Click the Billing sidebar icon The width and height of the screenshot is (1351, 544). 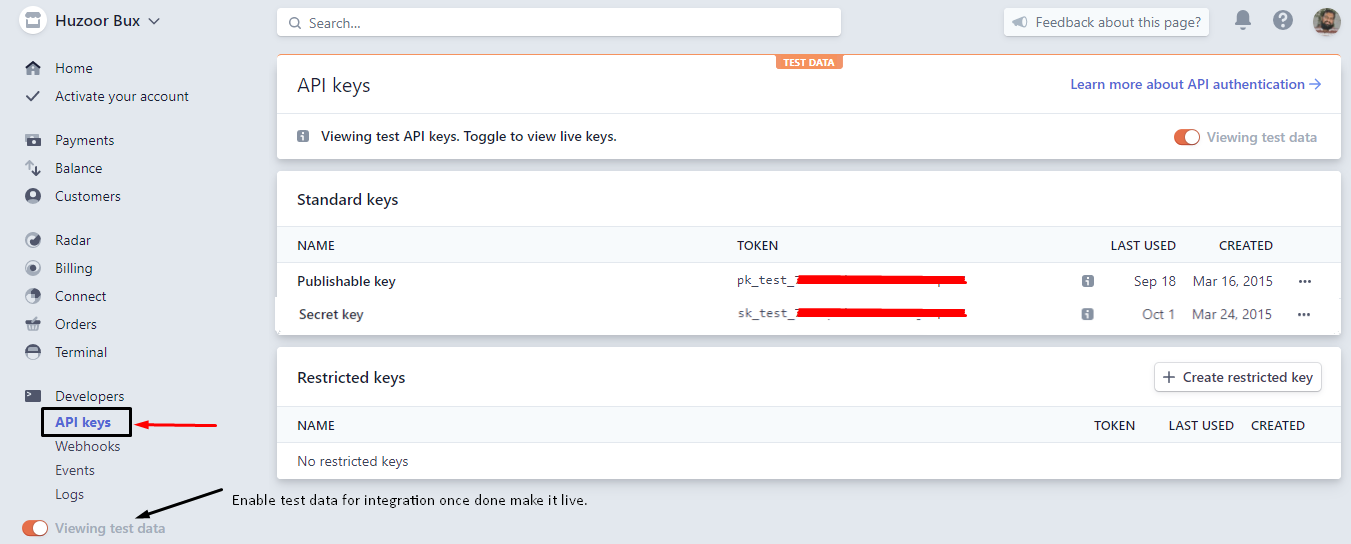(x=33, y=268)
